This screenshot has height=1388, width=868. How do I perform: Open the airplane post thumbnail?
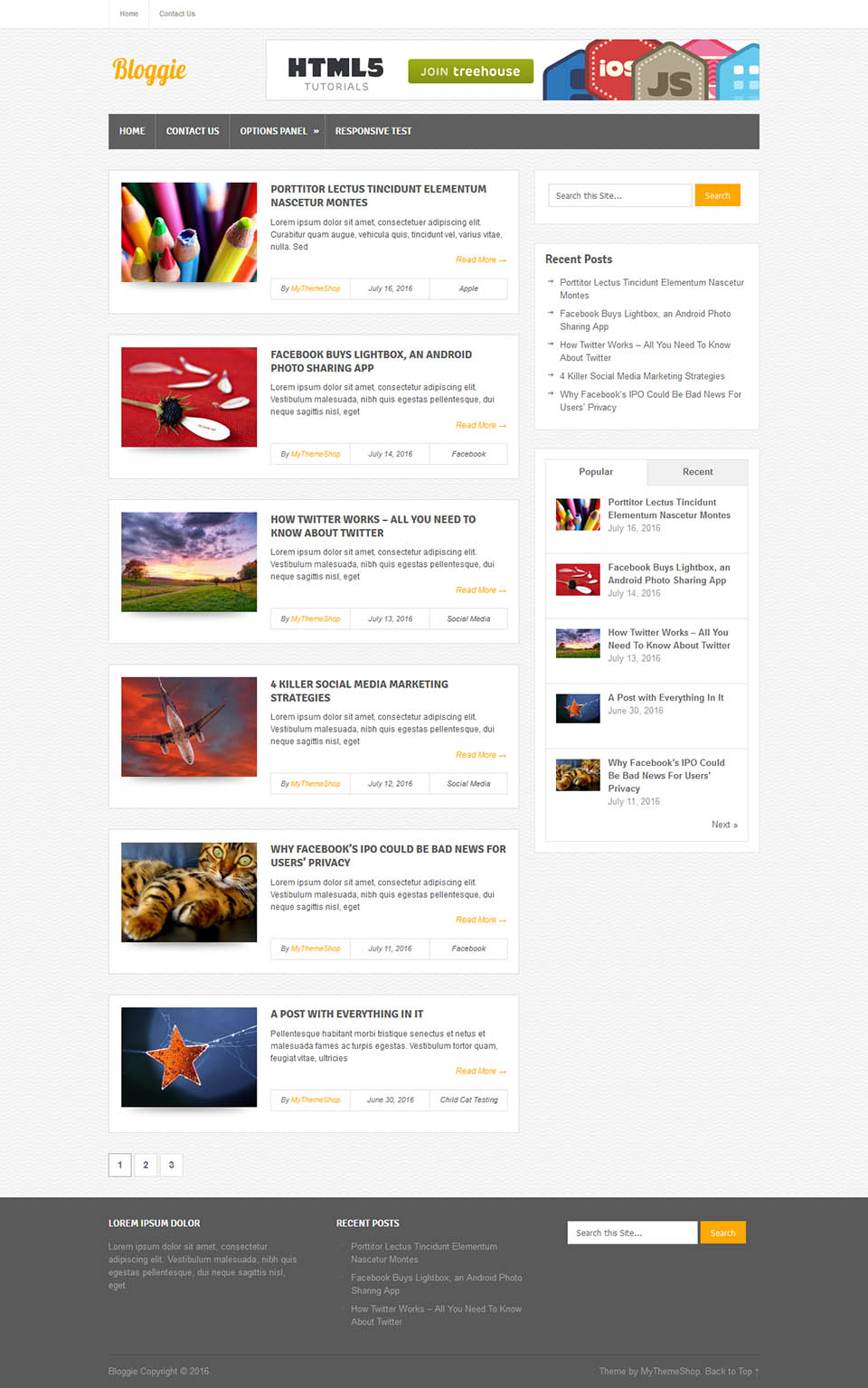pyautogui.click(x=189, y=727)
